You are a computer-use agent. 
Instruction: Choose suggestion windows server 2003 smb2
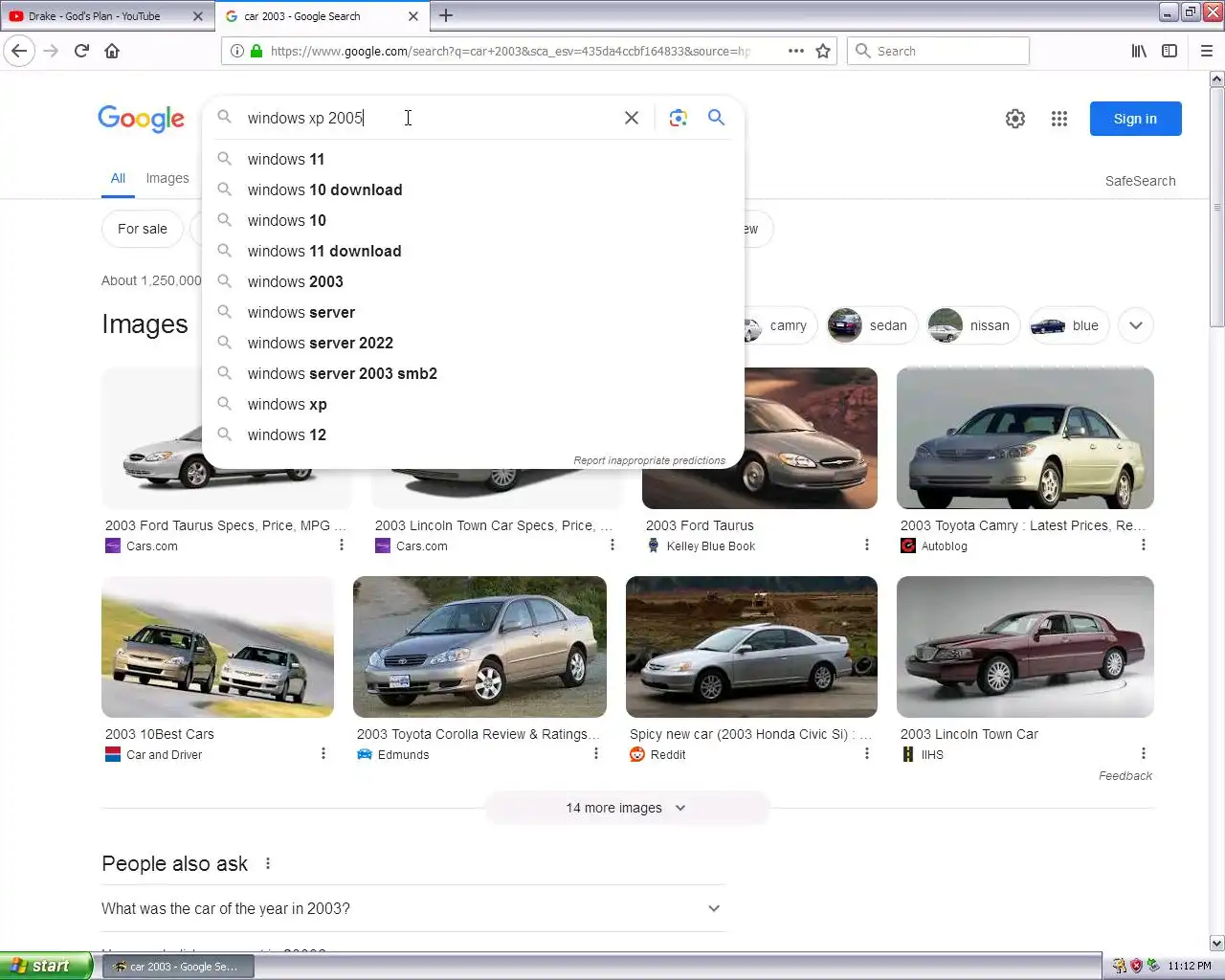[x=474, y=373]
